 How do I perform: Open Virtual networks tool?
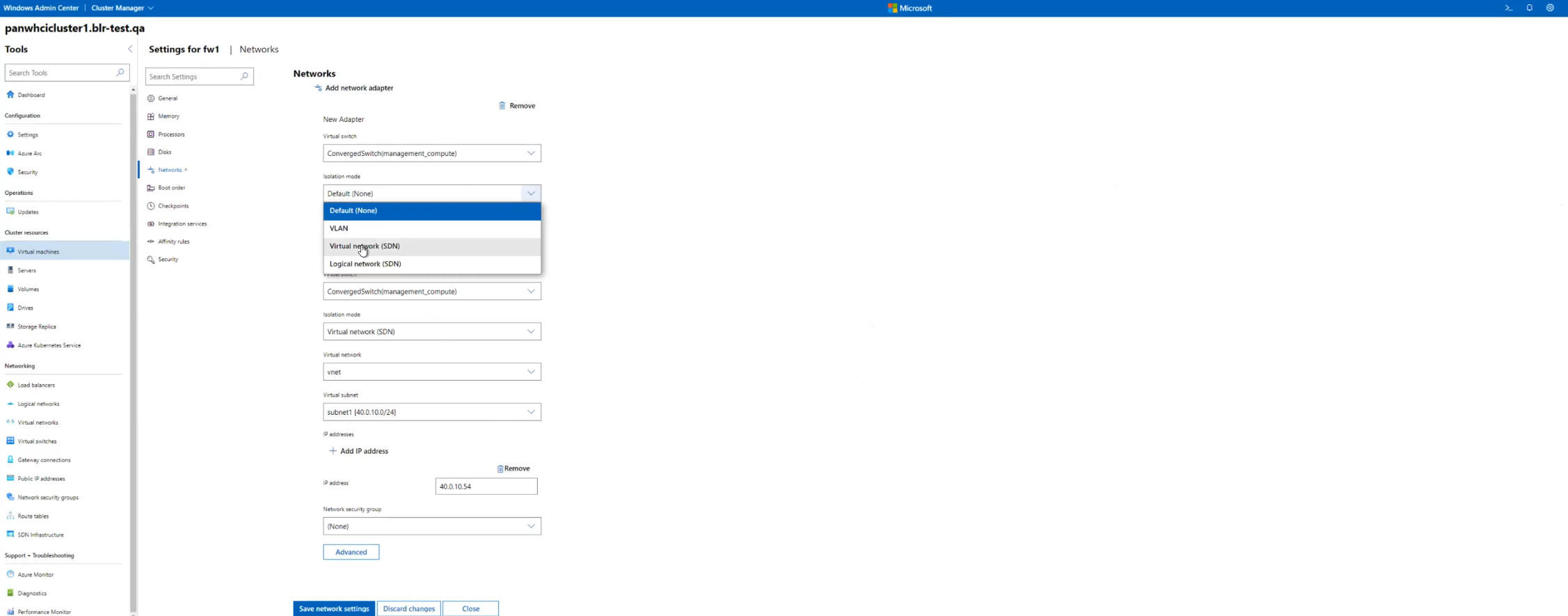click(38, 423)
